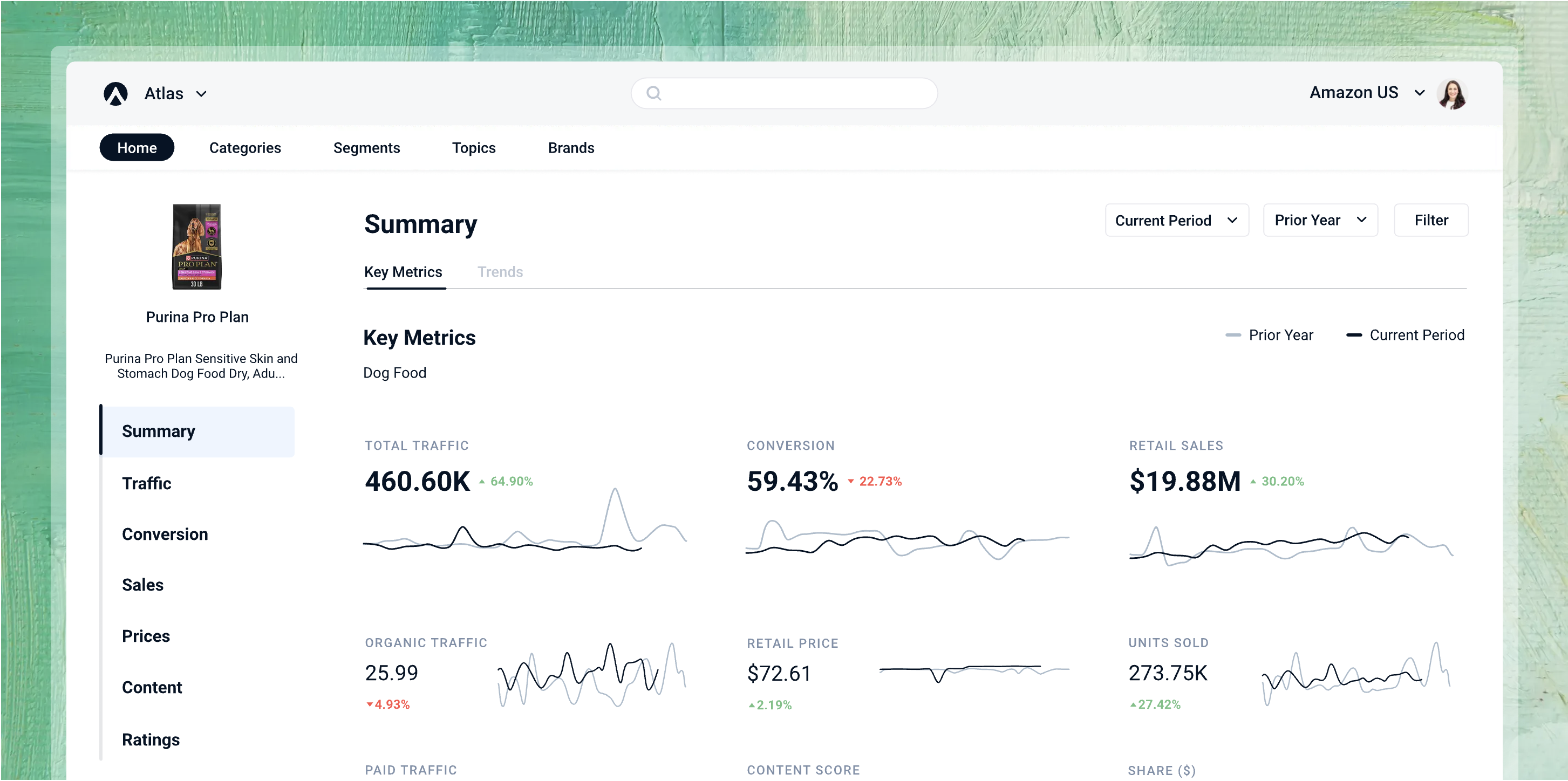This screenshot has height=781, width=1568.
Task: Open the Amazon US marketplace dropdown
Action: click(x=1367, y=92)
